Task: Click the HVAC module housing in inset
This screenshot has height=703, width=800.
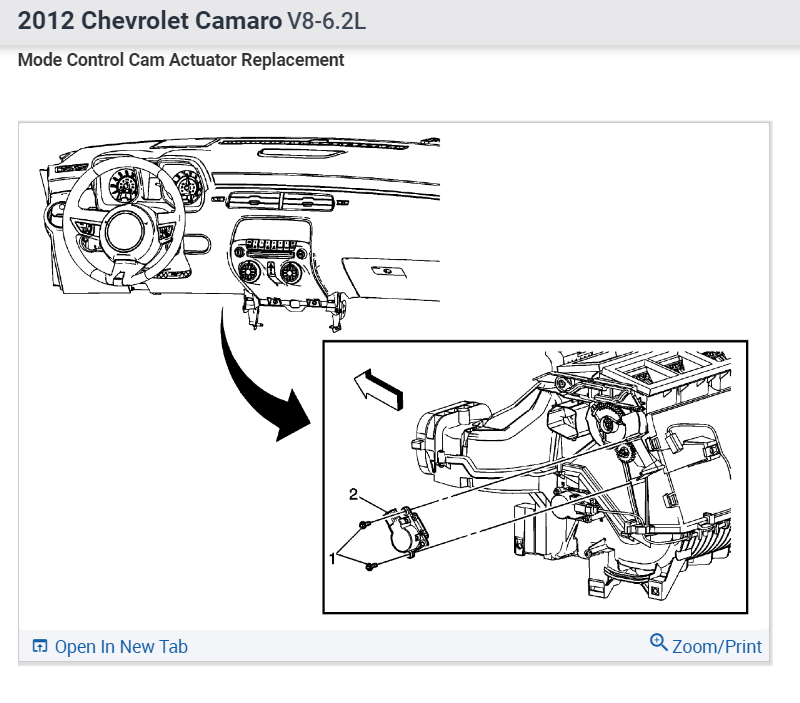Action: pos(573,475)
